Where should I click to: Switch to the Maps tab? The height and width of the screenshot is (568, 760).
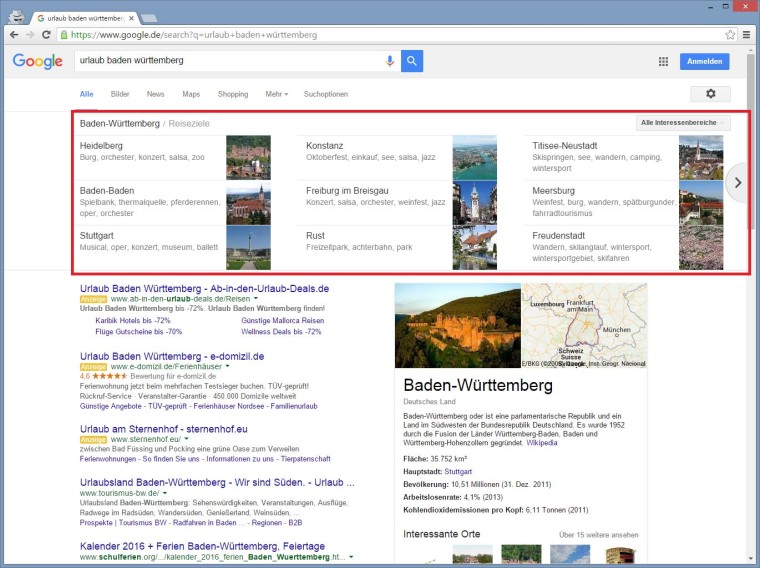tap(191, 94)
